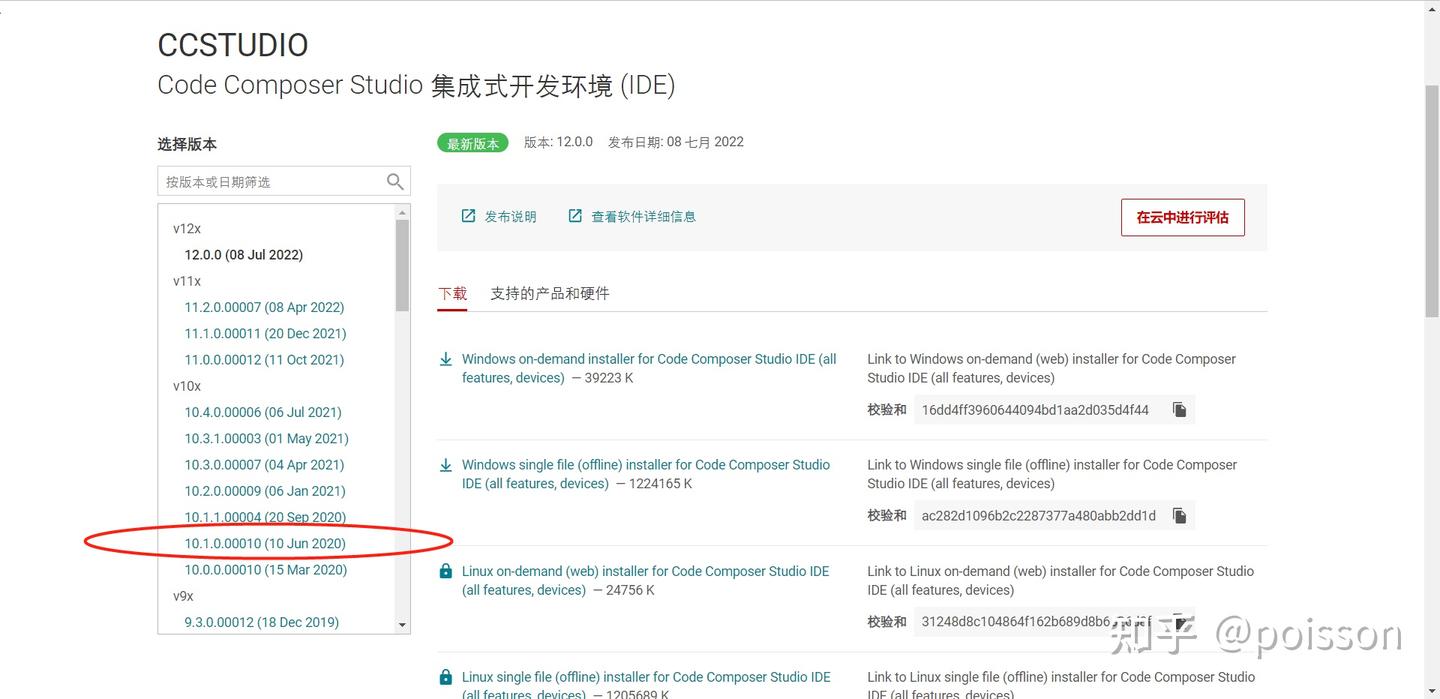Select version 10.1.0.00010 circled in red

click(x=265, y=543)
